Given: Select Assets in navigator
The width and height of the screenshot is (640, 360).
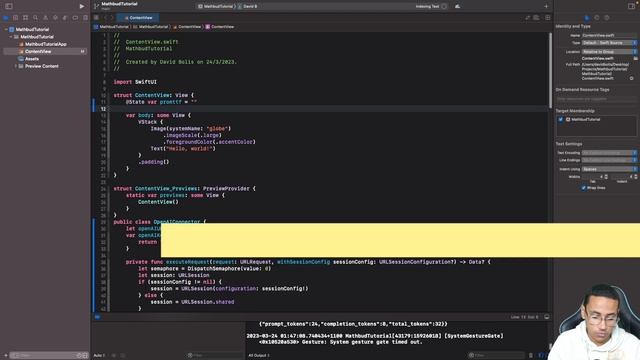Looking at the screenshot, I should coord(29,59).
